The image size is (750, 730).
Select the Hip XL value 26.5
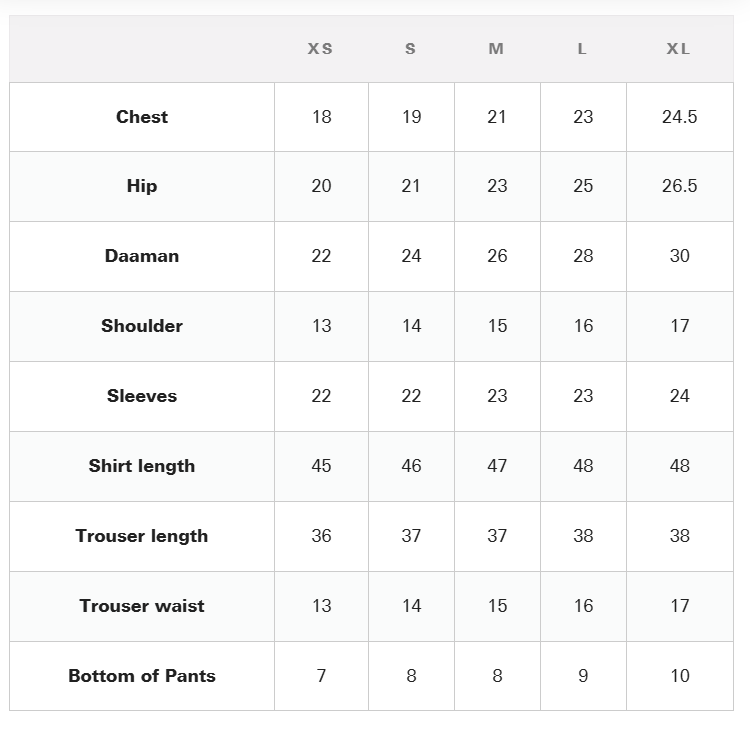click(x=680, y=186)
